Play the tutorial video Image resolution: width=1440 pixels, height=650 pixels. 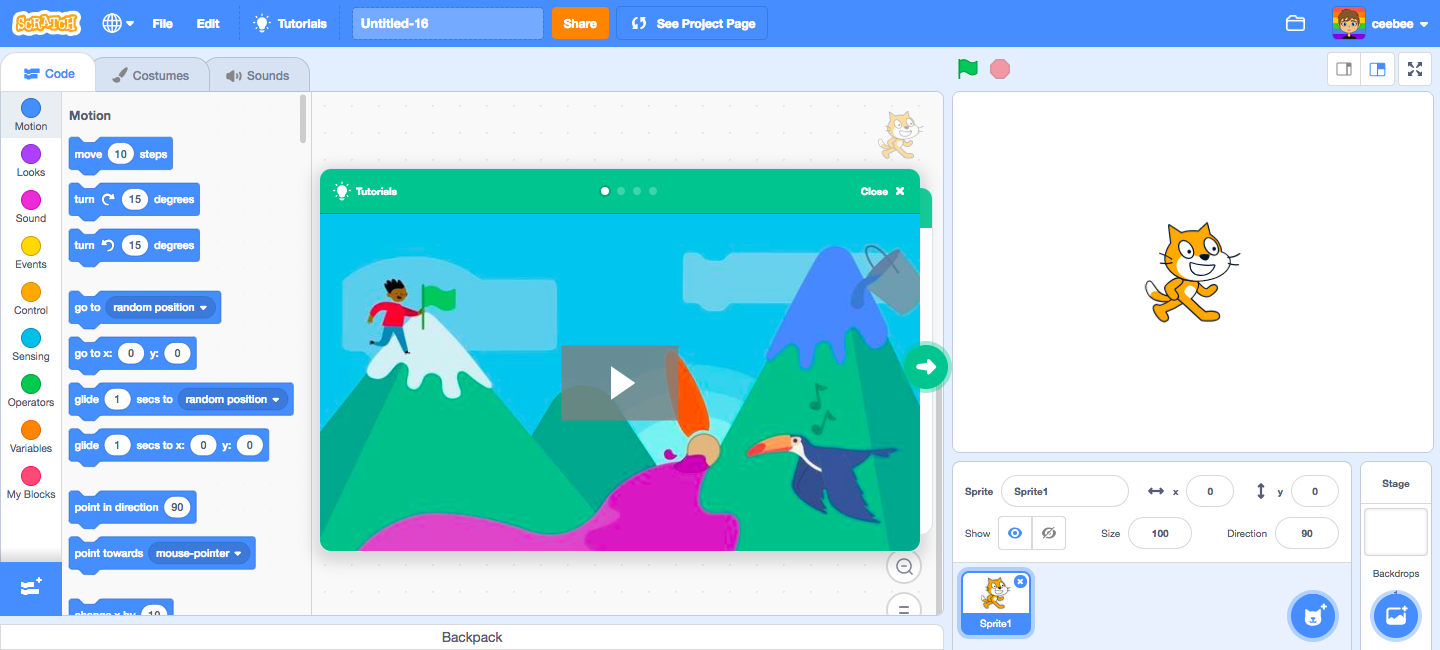point(620,383)
